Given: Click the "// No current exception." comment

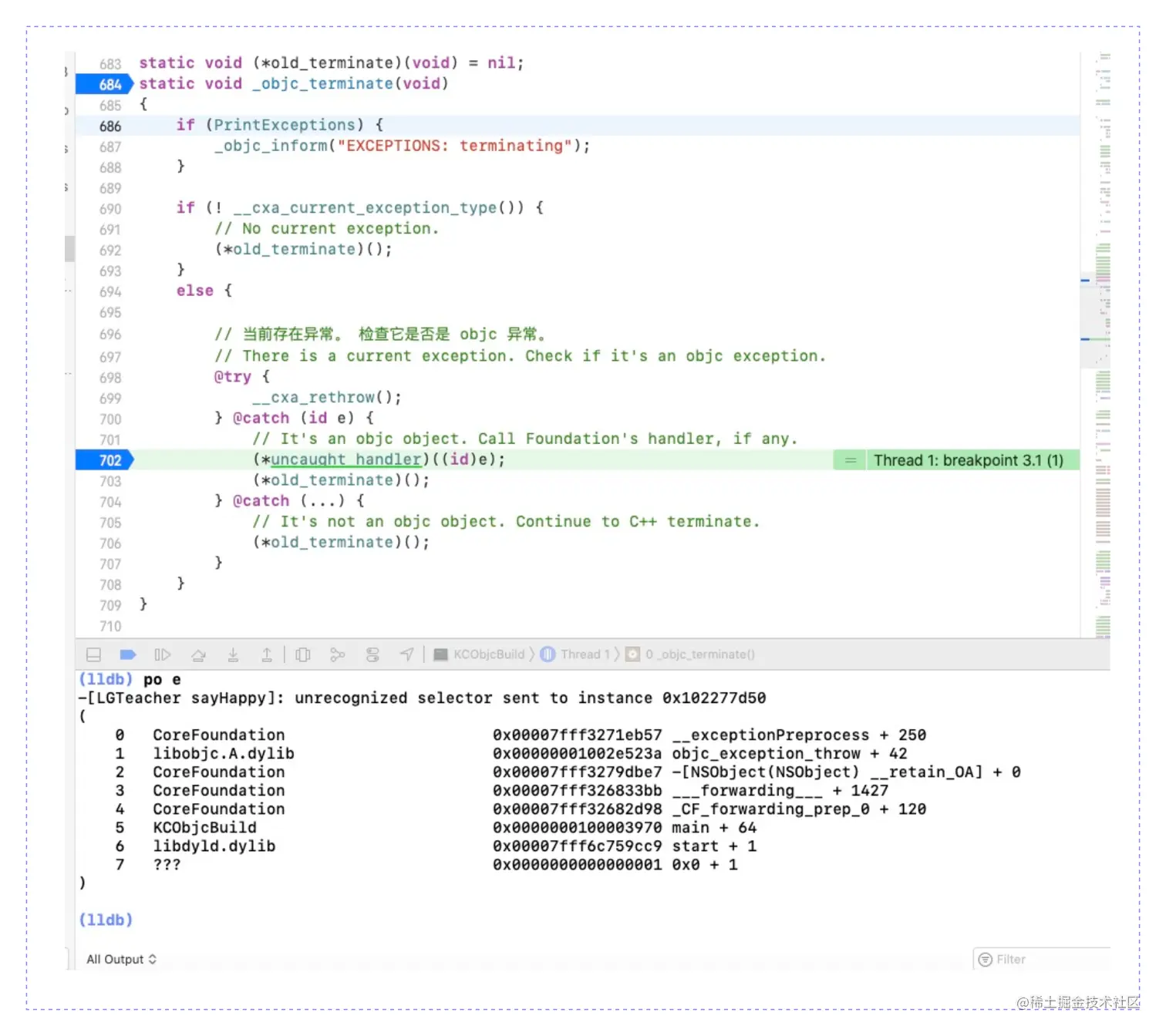Looking at the screenshot, I should 327,229.
